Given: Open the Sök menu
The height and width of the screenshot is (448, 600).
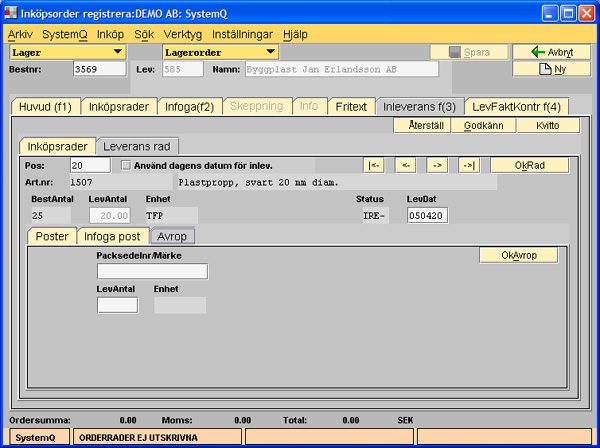Looking at the screenshot, I should [x=144, y=34].
